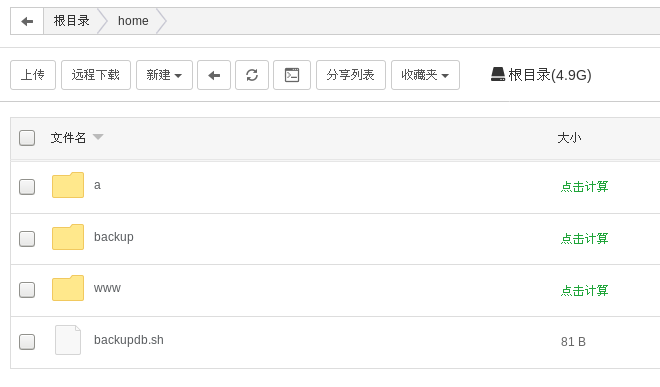Check the box for backup folder
Image resolution: width=660 pixels, height=387 pixels.
27,239
